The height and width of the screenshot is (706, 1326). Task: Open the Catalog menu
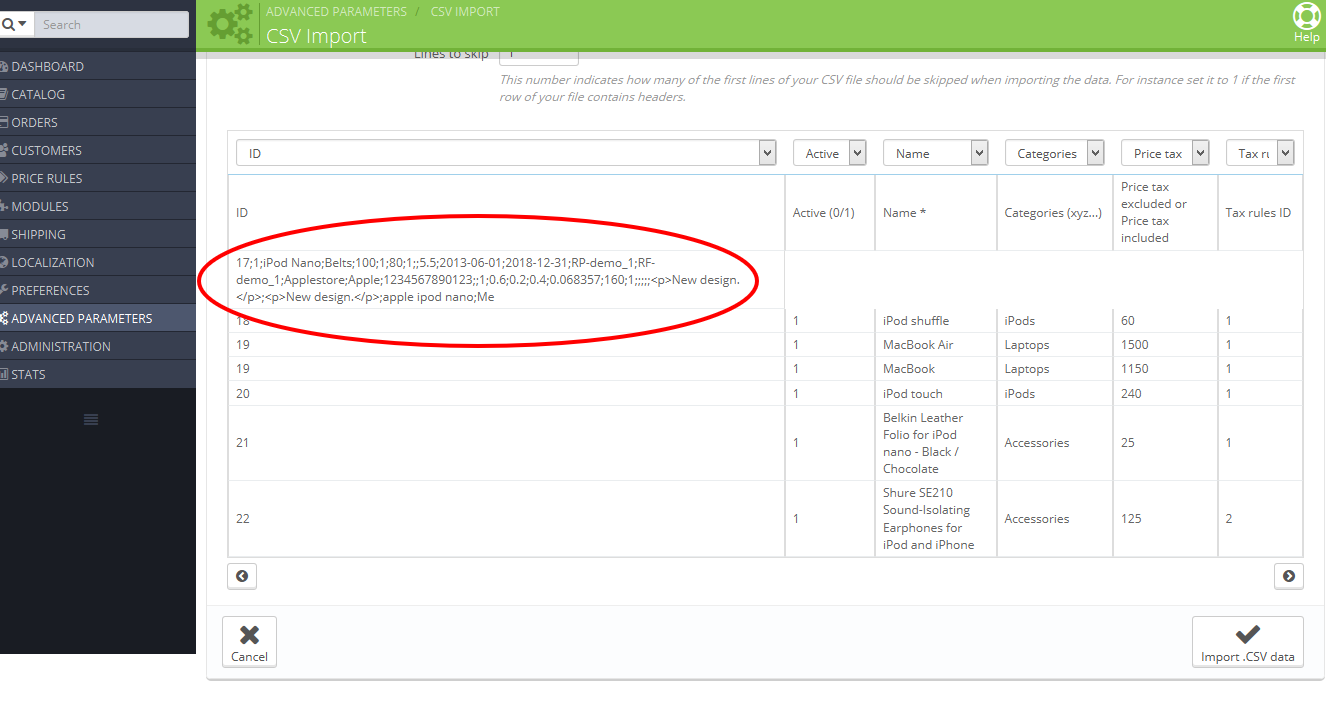(x=98, y=94)
